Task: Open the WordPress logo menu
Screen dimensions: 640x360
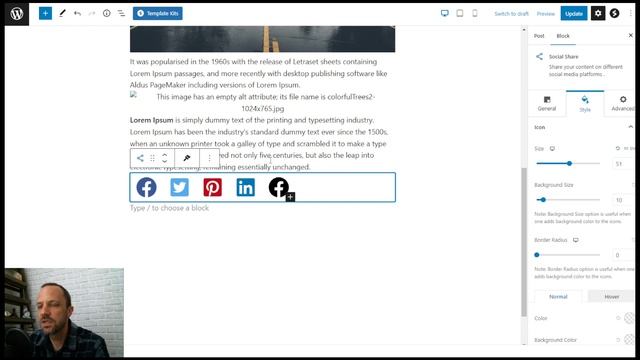Action: click(x=17, y=14)
